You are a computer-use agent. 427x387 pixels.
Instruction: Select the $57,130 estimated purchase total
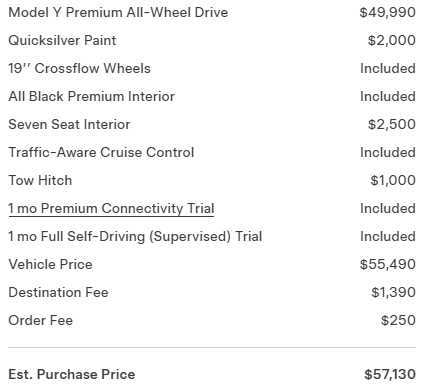pos(390,375)
